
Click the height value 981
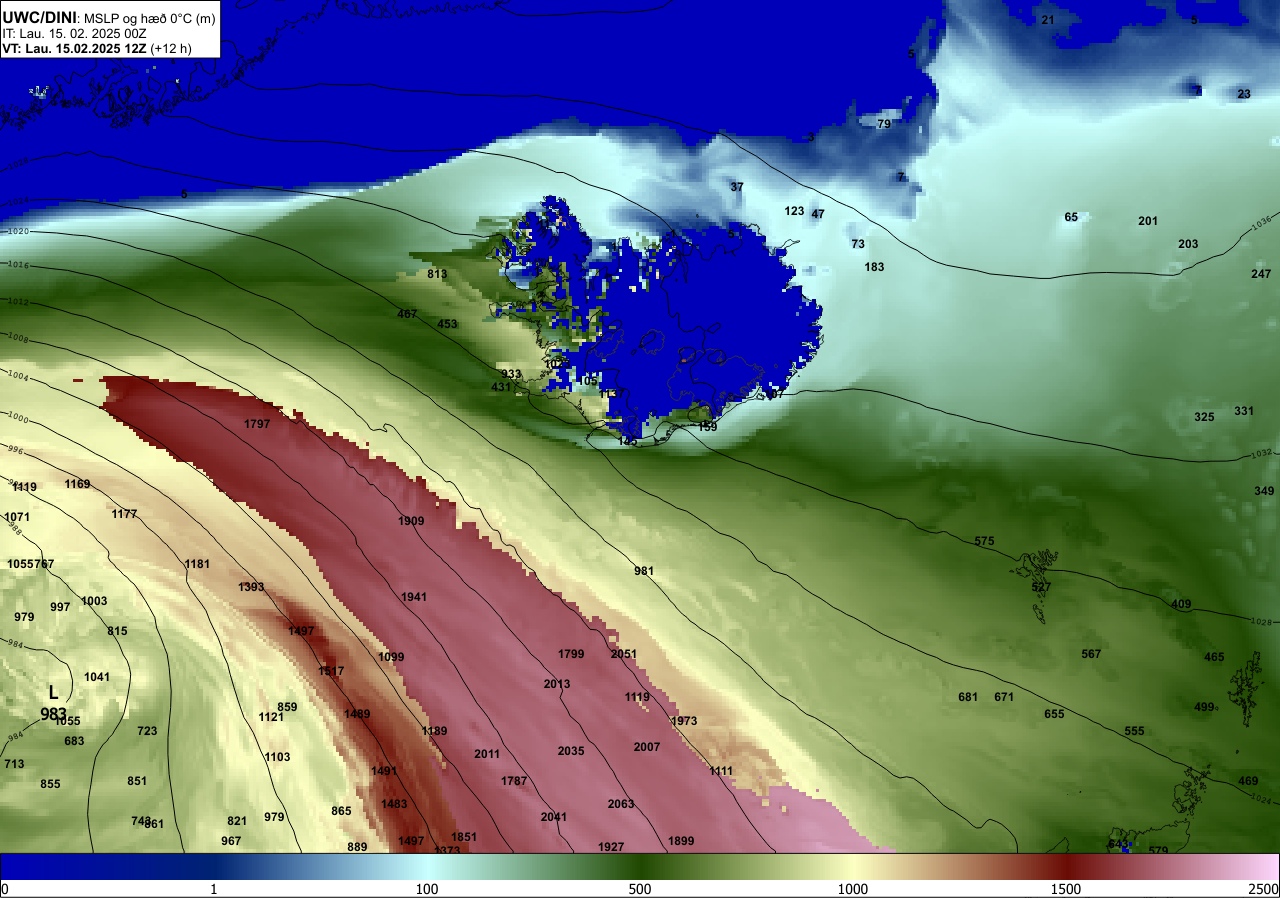coord(644,571)
